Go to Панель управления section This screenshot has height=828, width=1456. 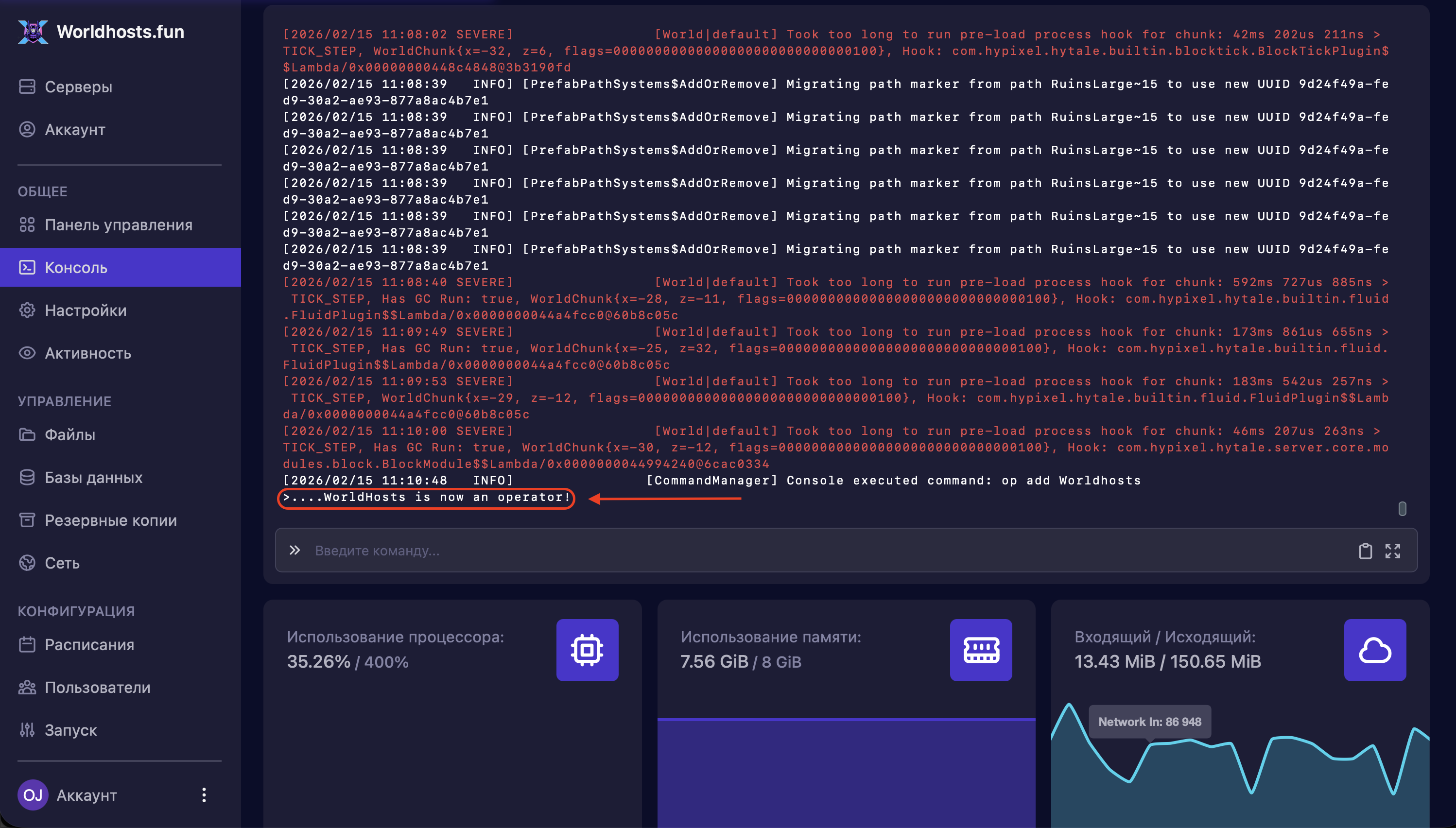tap(118, 224)
